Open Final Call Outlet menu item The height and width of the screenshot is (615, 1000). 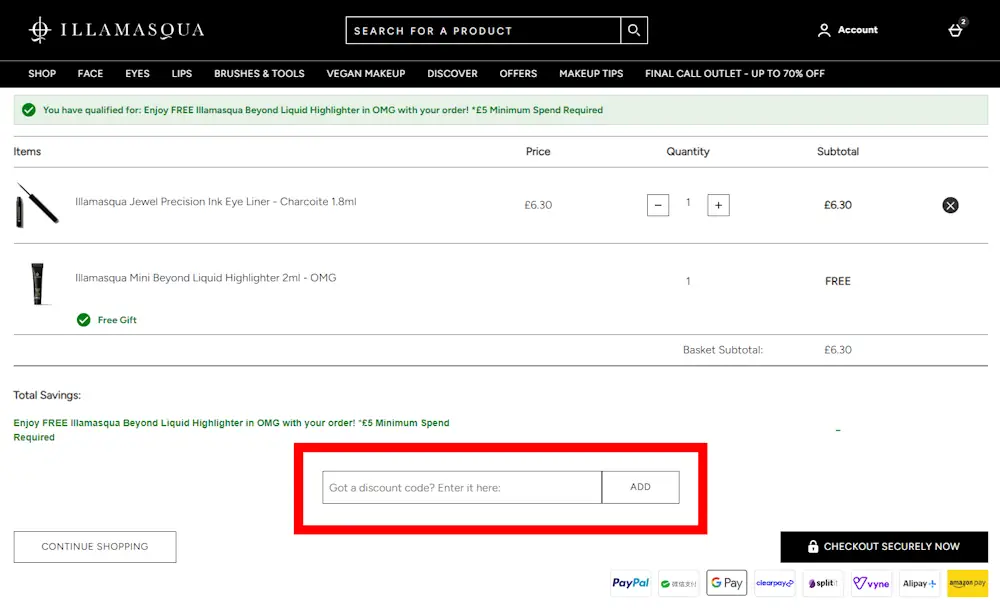click(x=735, y=73)
